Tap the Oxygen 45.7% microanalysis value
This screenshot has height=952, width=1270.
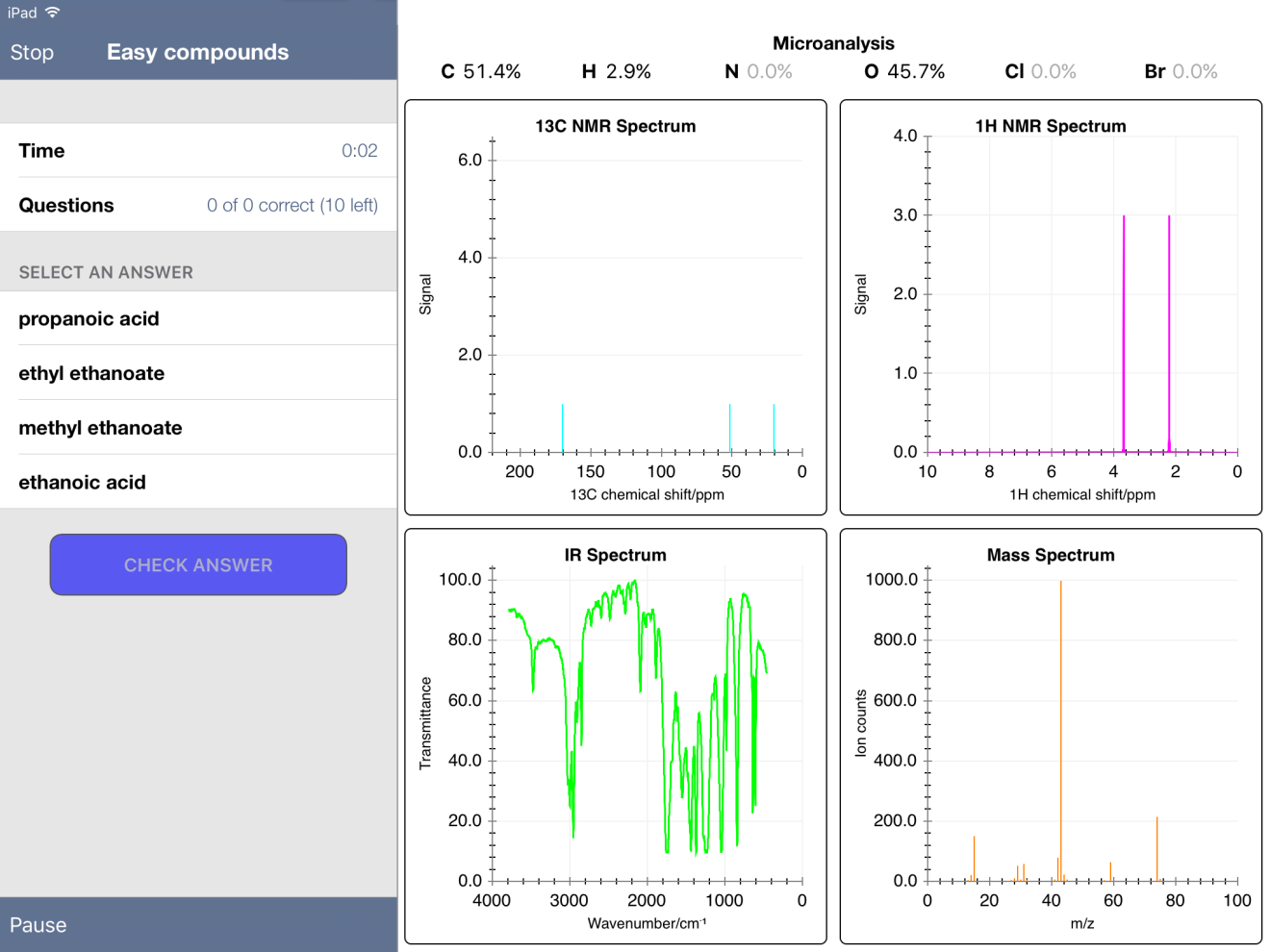[904, 72]
